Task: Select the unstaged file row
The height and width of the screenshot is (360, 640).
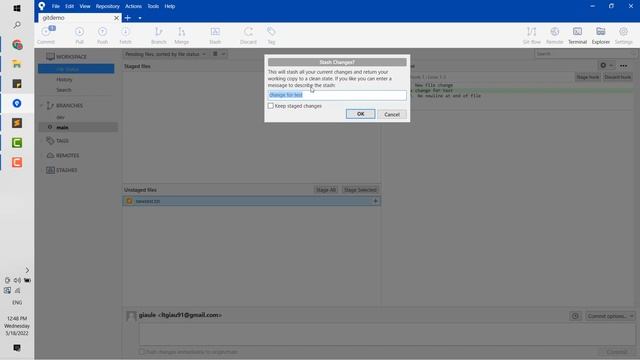Action: pyautogui.click(x=251, y=201)
